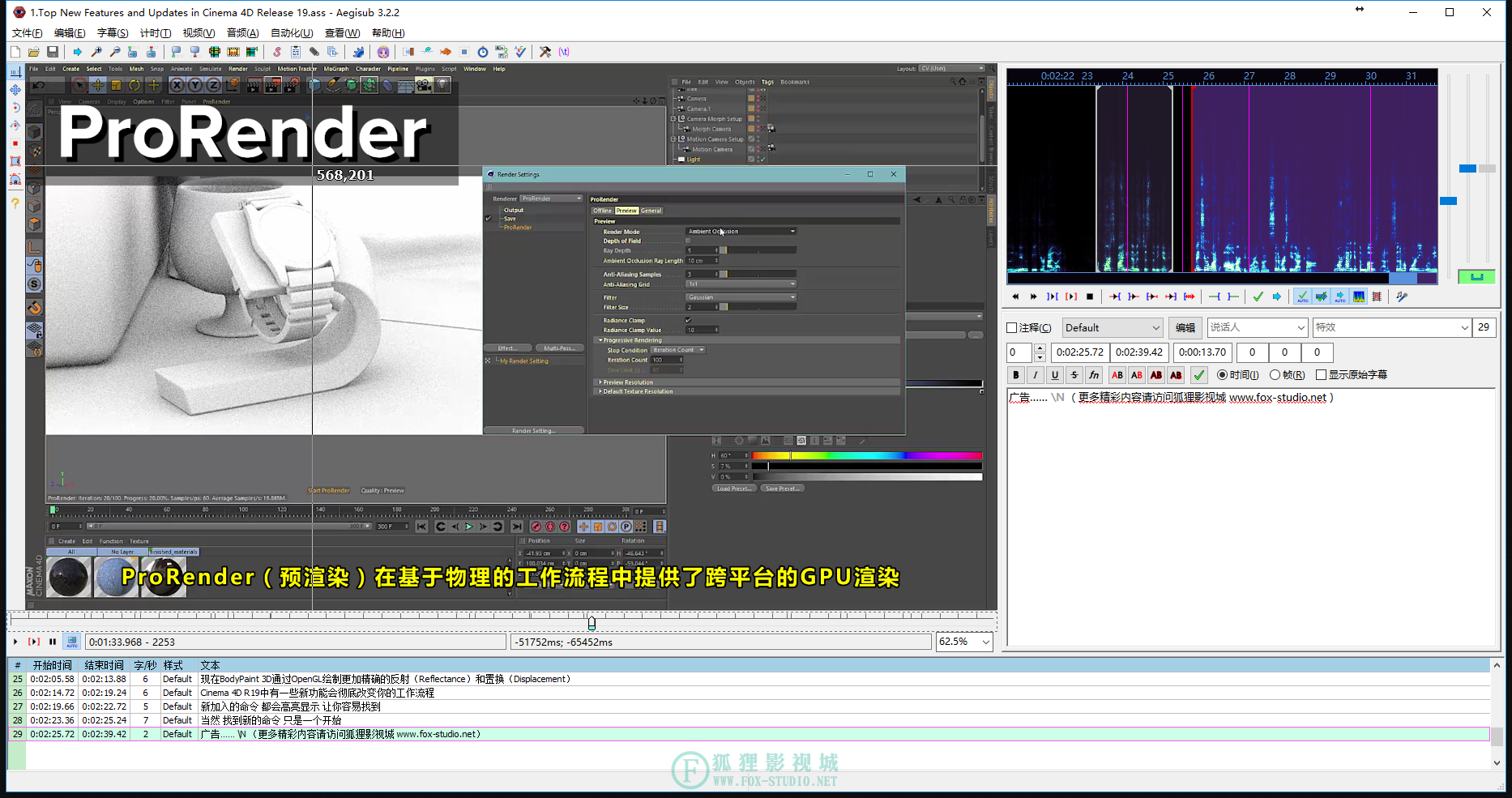This screenshot has width=1512, height=798.
Task: Increase layer number with up stepper
Action: tap(1040, 348)
